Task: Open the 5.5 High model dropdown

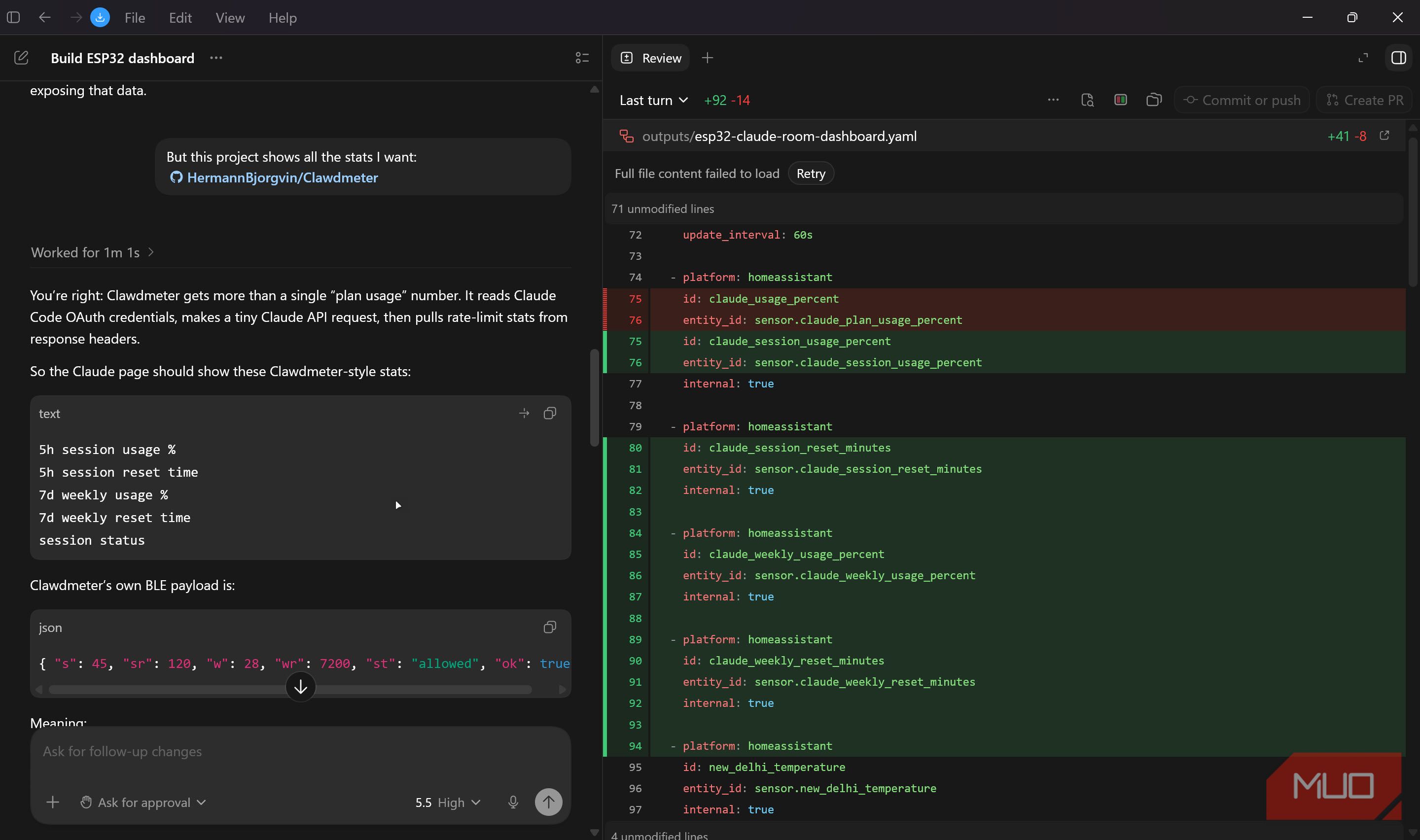Action: tap(448, 802)
